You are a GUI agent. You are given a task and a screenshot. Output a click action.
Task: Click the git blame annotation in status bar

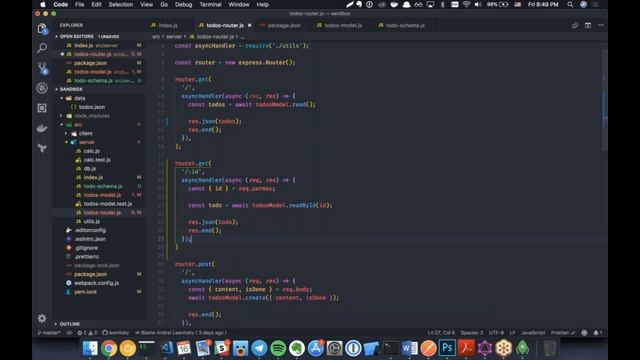181,333
